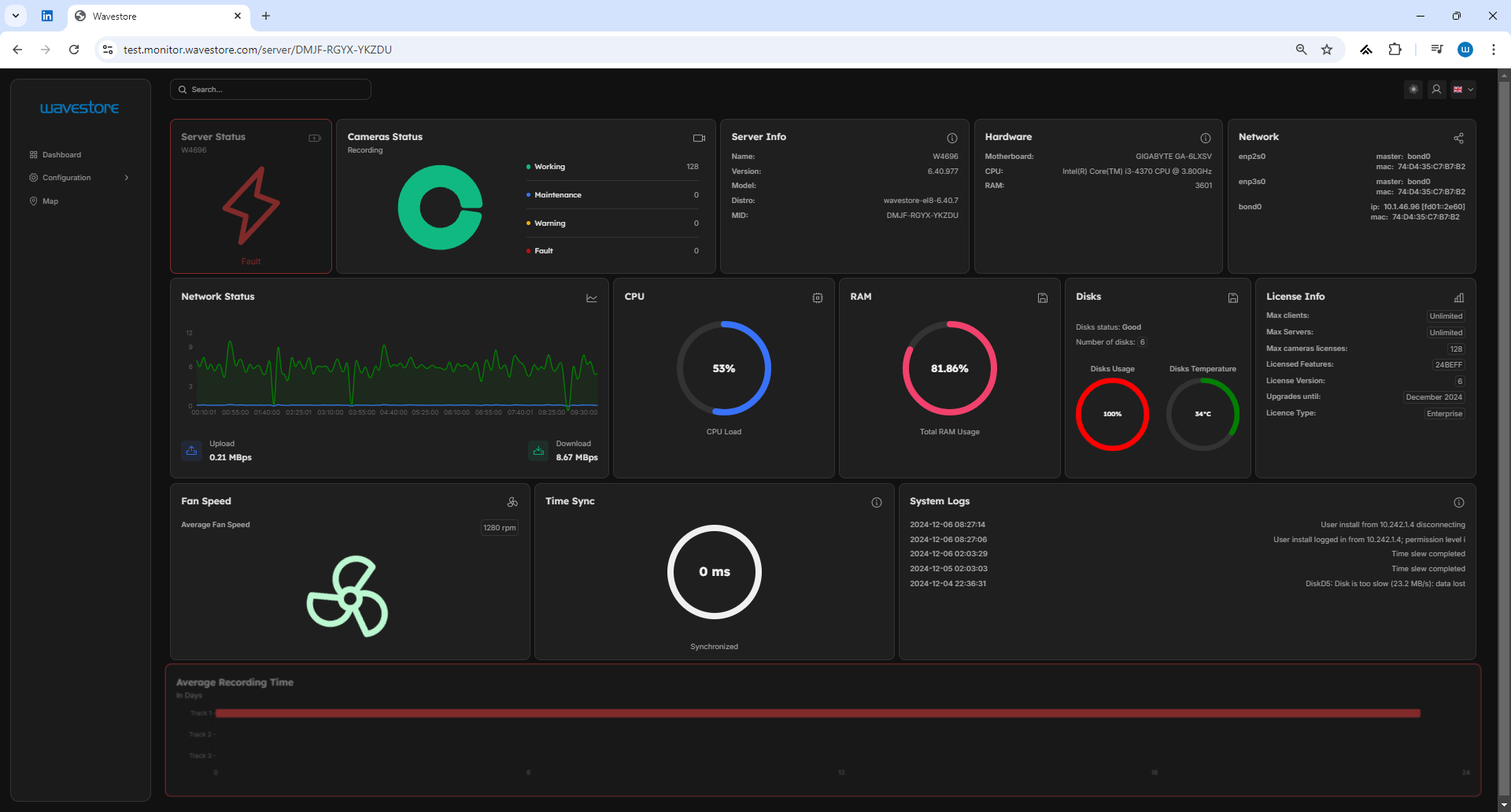Open the language selector dropdown
1511x812 pixels.
click(x=1462, y=89)
